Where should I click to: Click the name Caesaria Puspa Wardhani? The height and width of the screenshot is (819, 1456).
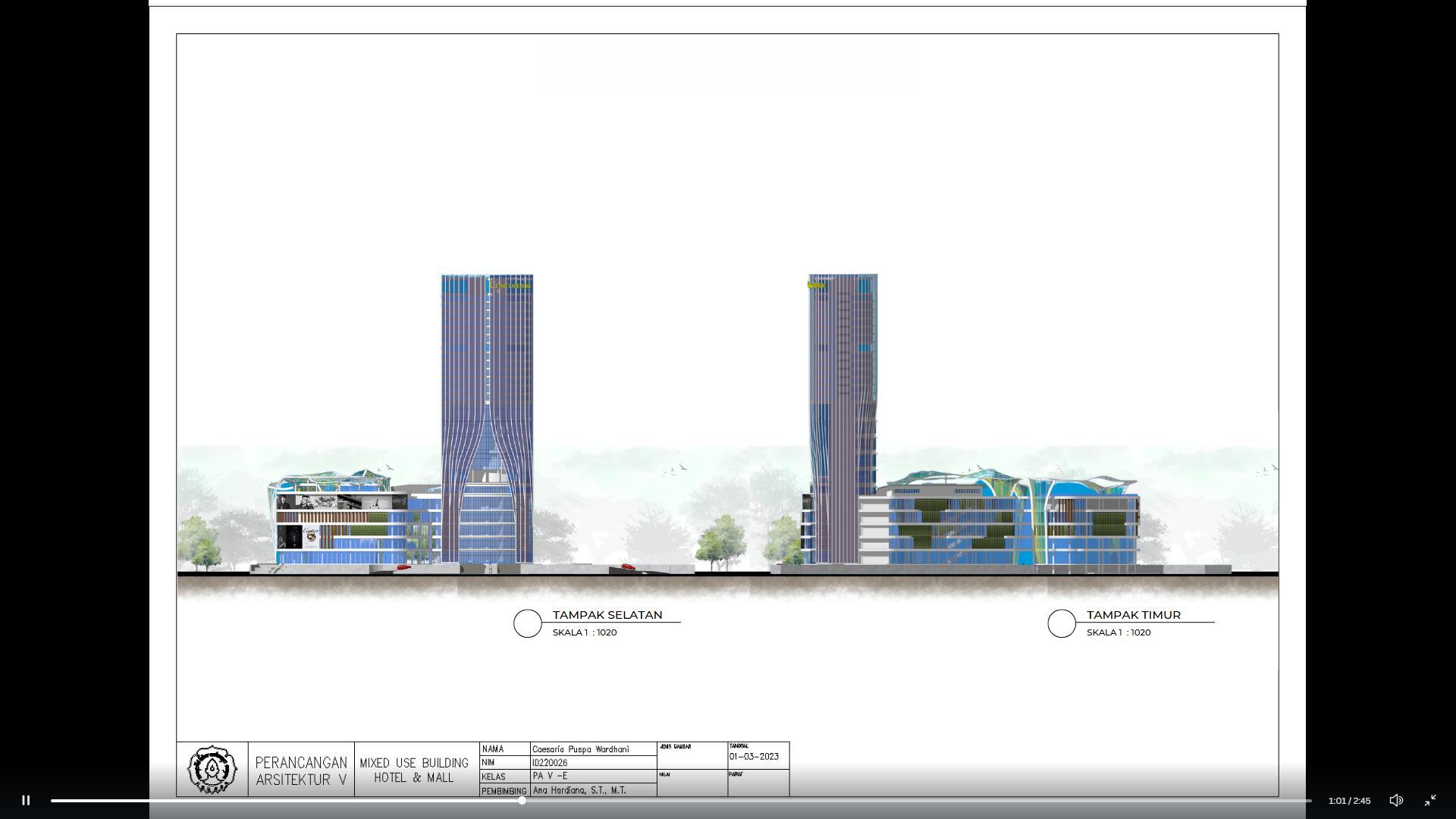581,749
